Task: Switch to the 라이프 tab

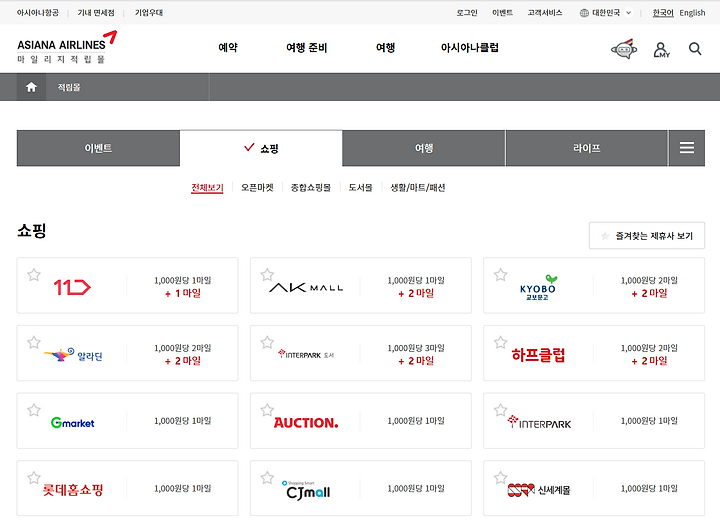Action: [586, 148]
